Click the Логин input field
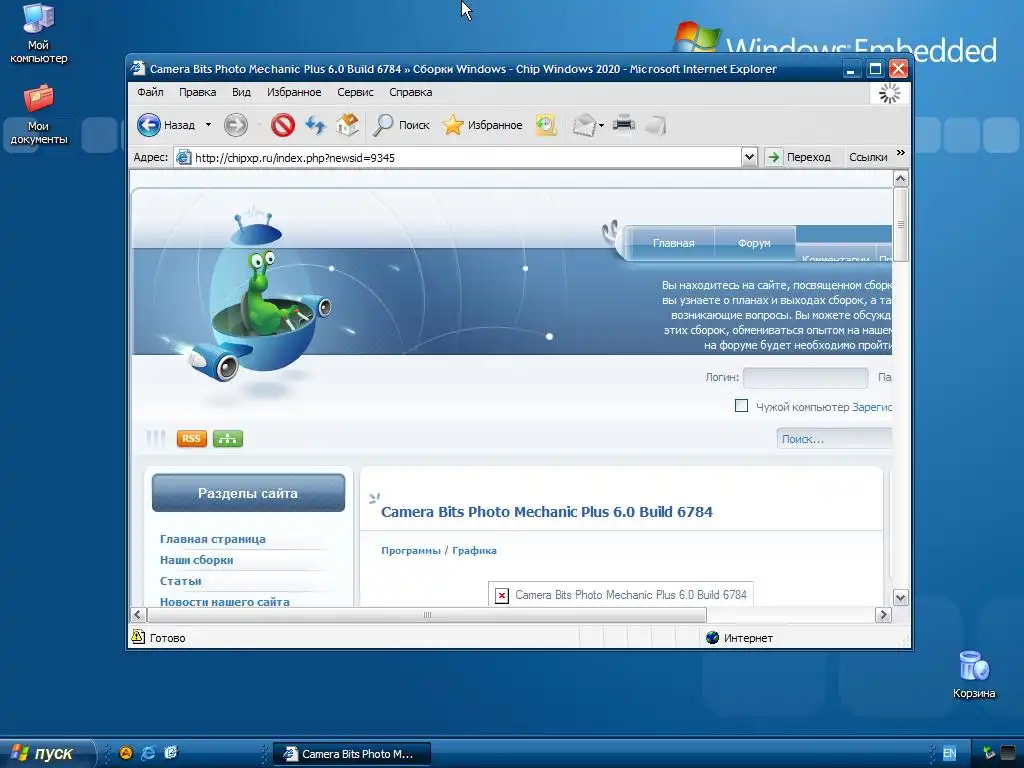The image size is (1024, 768). click(x=805, y=377)
